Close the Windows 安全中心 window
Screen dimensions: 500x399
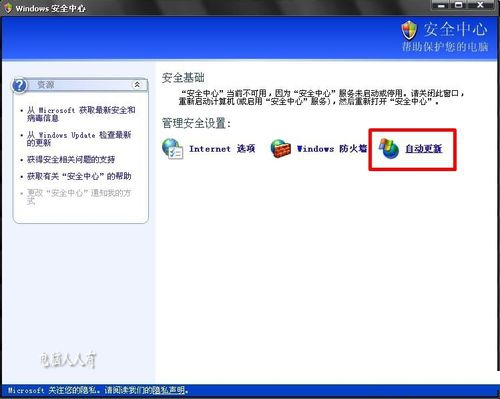pos(480,5)
